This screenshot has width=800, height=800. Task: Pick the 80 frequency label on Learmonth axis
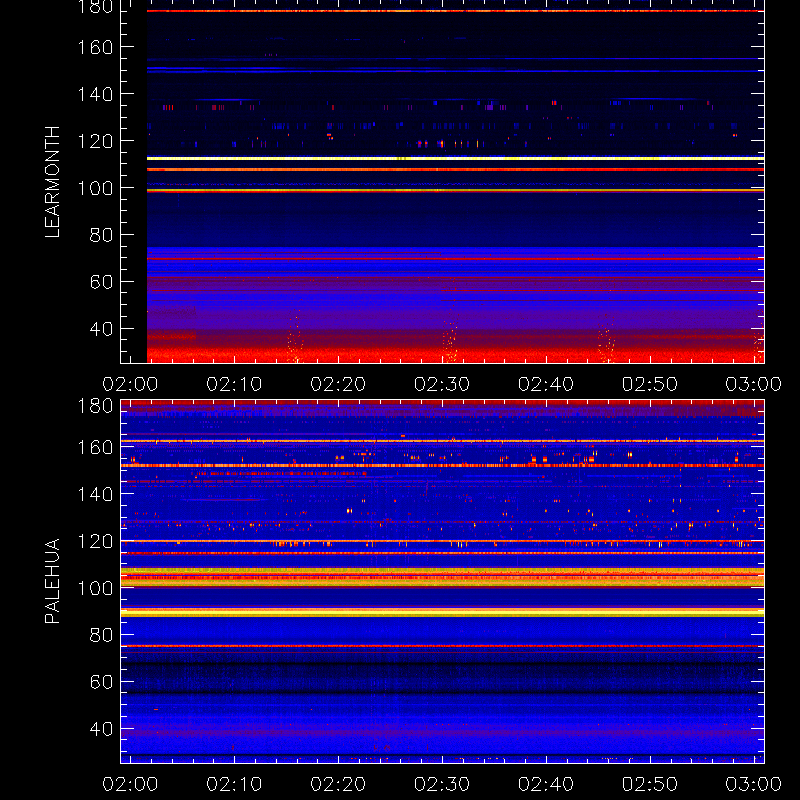102,235
